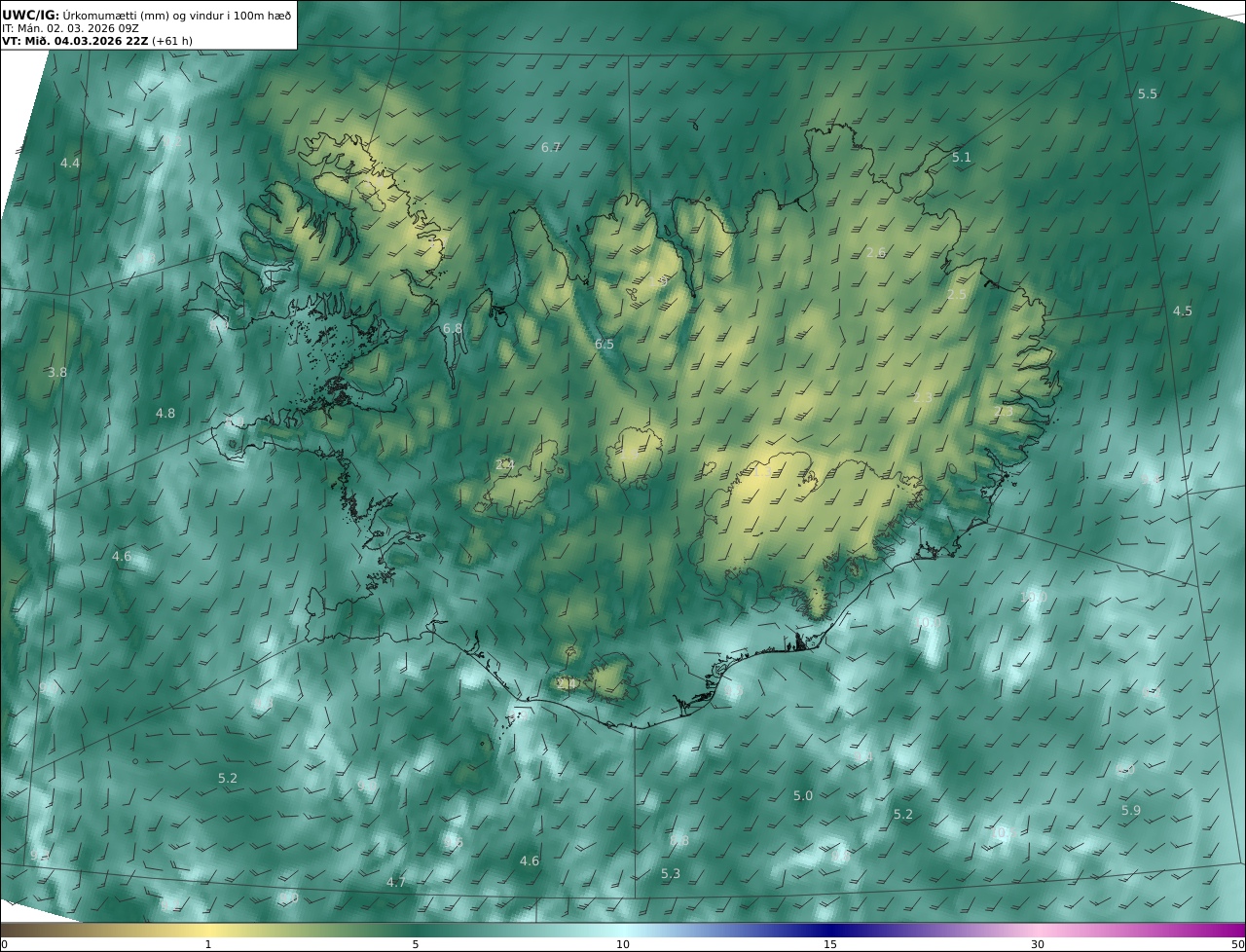Click the 15 tick label on the color scale
1246x952 pixels.
point(830,944)
